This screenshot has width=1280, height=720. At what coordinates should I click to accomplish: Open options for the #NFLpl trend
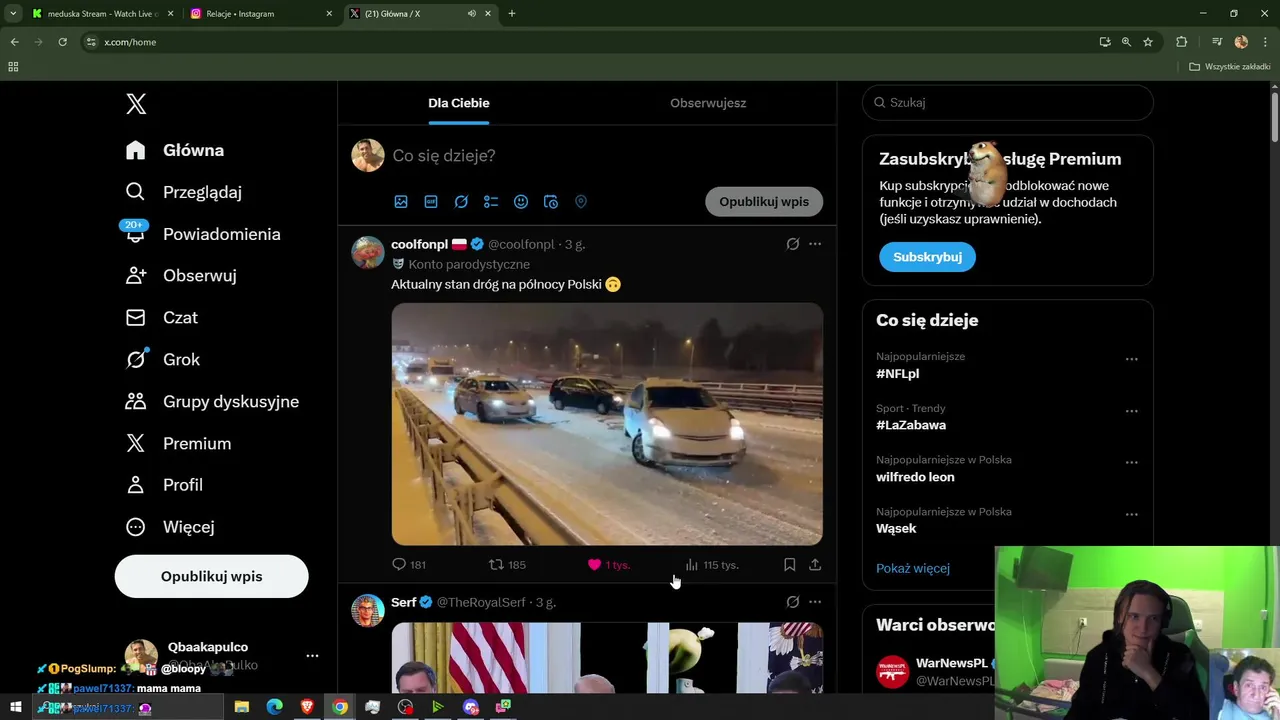tap(1132, 359)
